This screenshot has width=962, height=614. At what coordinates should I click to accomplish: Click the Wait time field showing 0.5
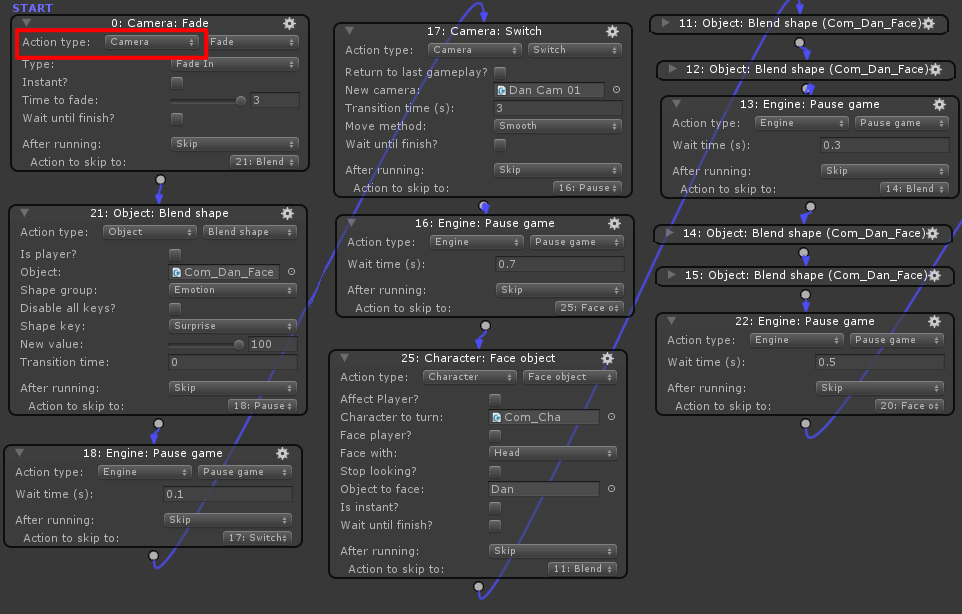(x=880, y=363)
